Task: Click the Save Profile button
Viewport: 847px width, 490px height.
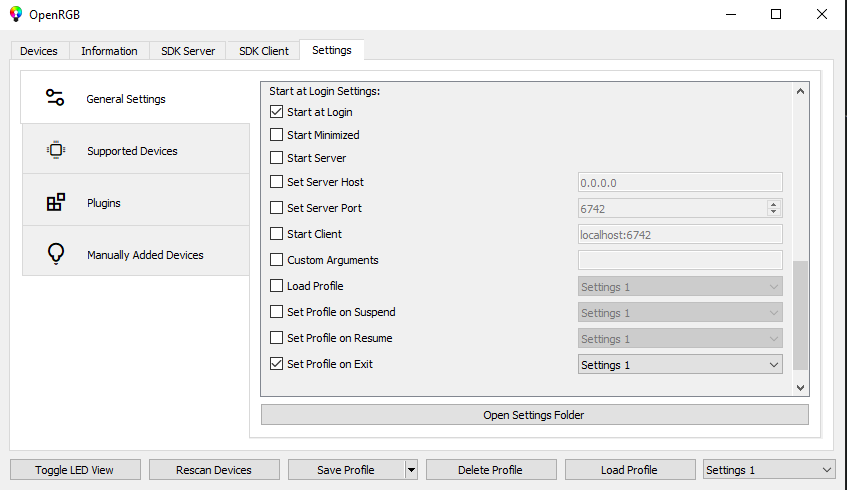Action: pyautogui.click(x=346, y=470)
